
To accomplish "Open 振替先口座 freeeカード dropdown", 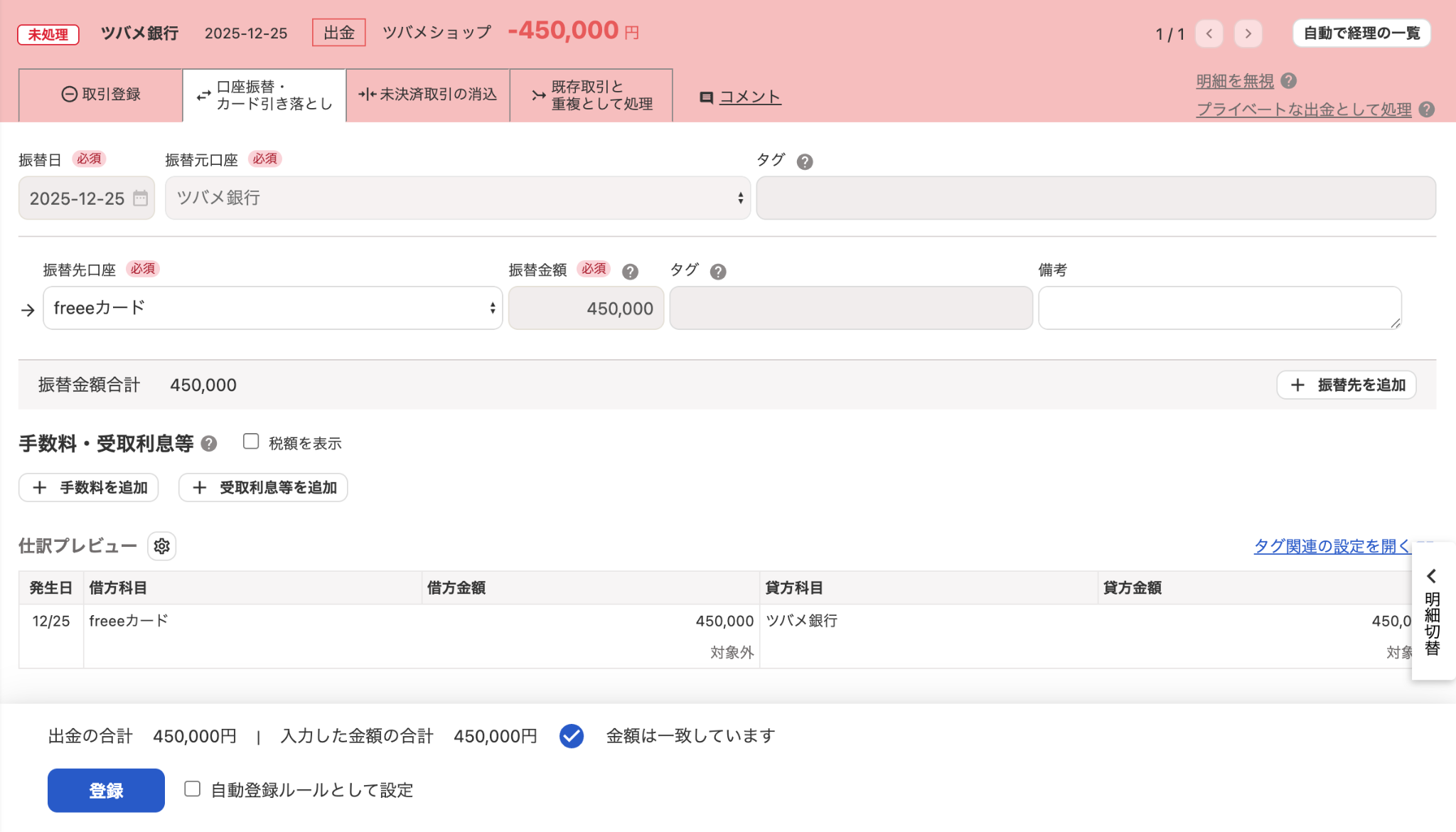I will coord(273,308).
